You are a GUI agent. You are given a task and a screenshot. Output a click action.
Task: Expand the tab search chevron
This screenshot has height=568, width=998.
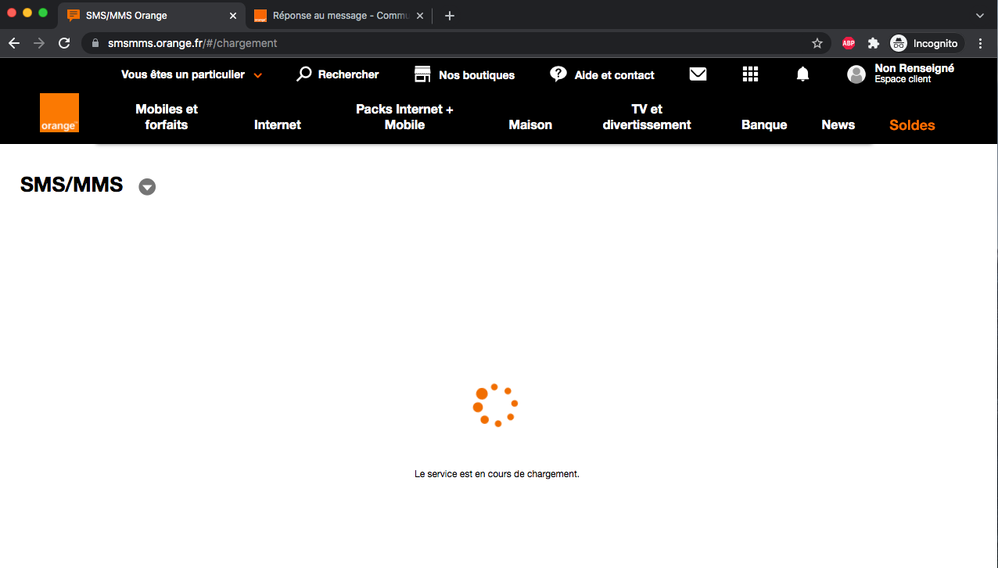tap(980, 16)
